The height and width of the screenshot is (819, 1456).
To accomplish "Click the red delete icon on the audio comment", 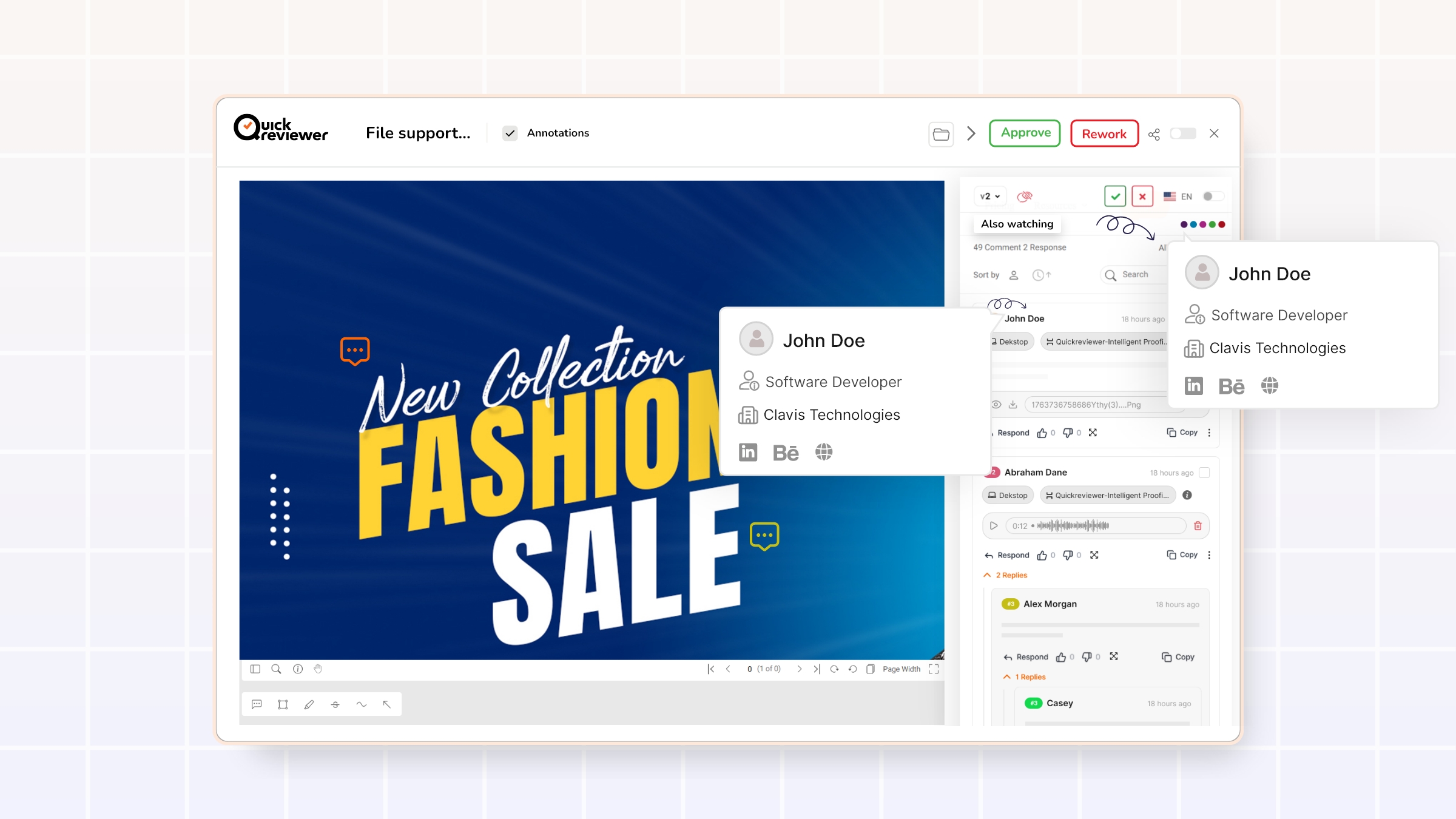I will 1198,526.
